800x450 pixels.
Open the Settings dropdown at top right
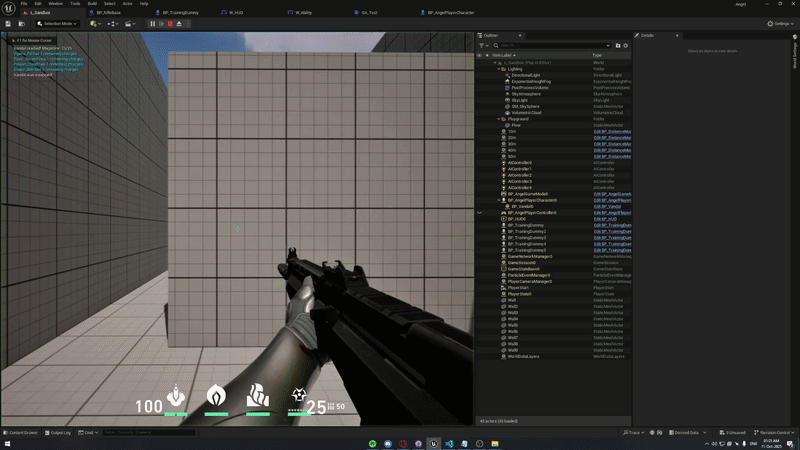tap(780, 23)
